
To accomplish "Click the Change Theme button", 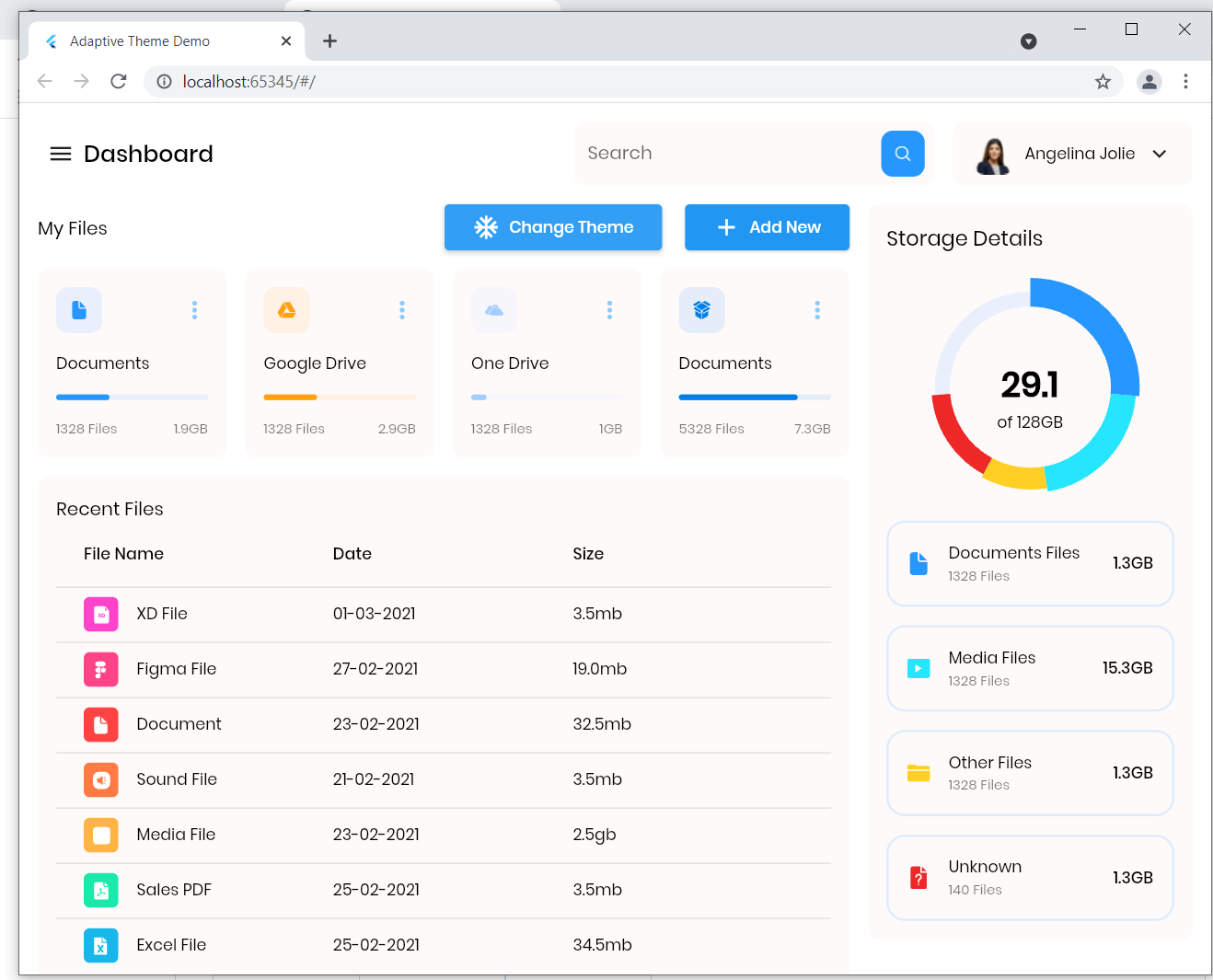I will (553, 227).
